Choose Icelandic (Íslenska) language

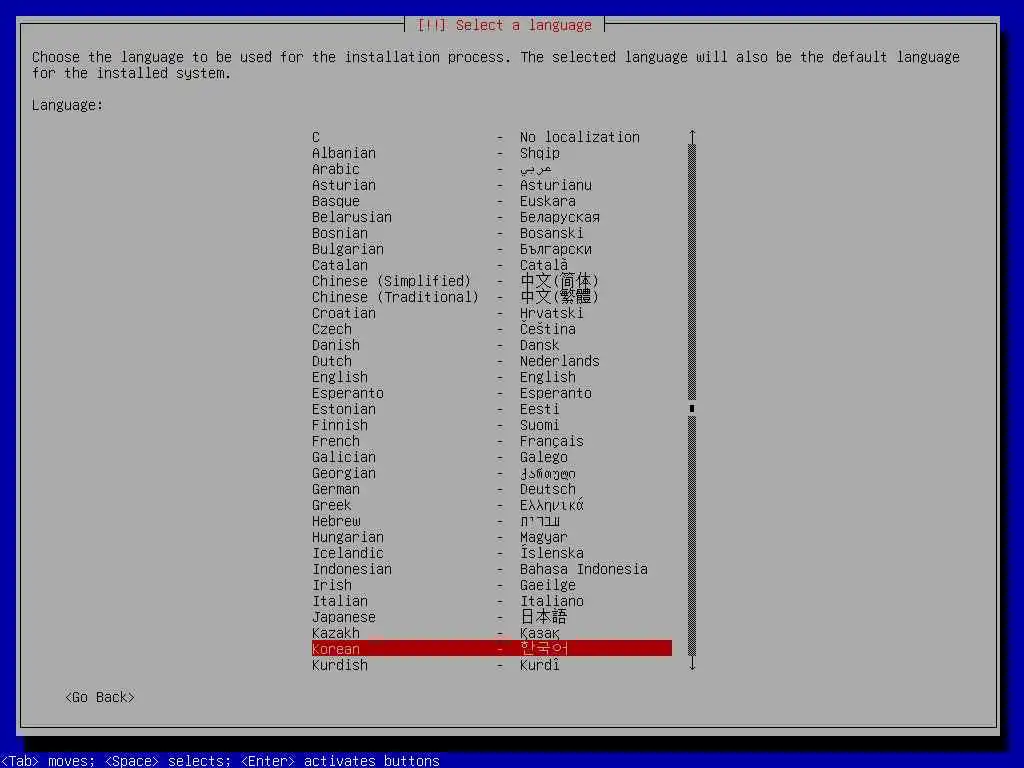pos(492,553)
